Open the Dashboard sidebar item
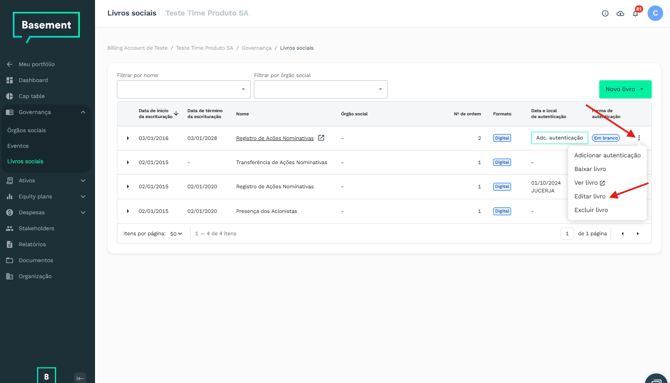This screenshot has height=383, width=670. point(27,80)
